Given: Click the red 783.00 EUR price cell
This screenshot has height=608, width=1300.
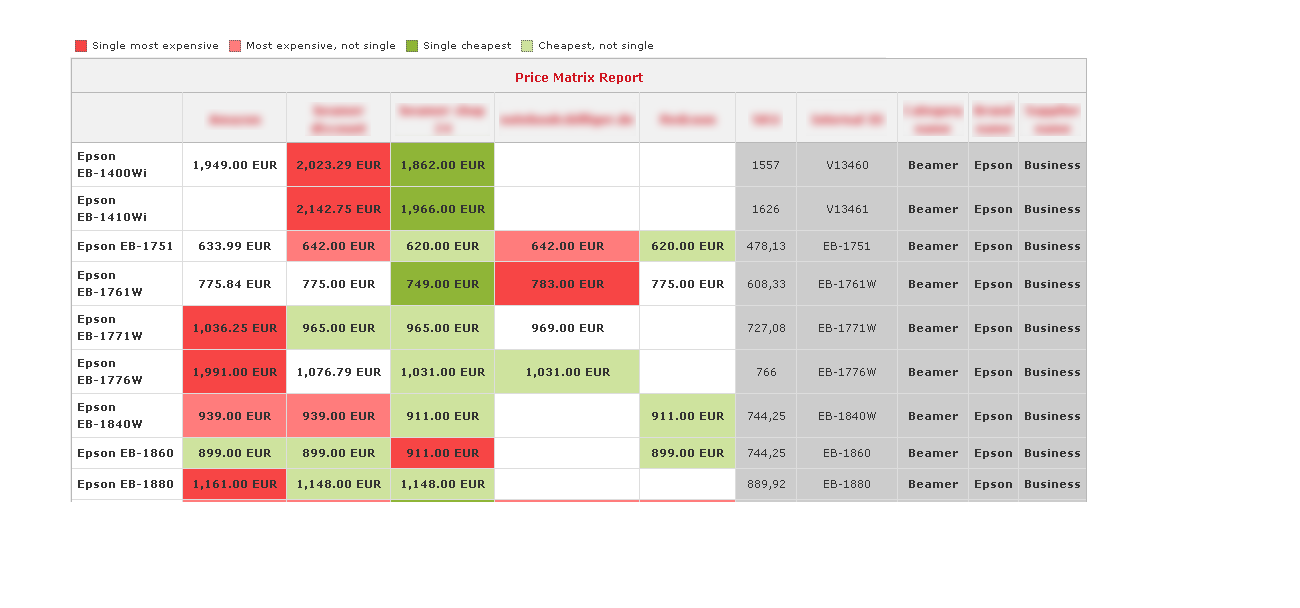Looking at the screenshot, I should [567, 284].
